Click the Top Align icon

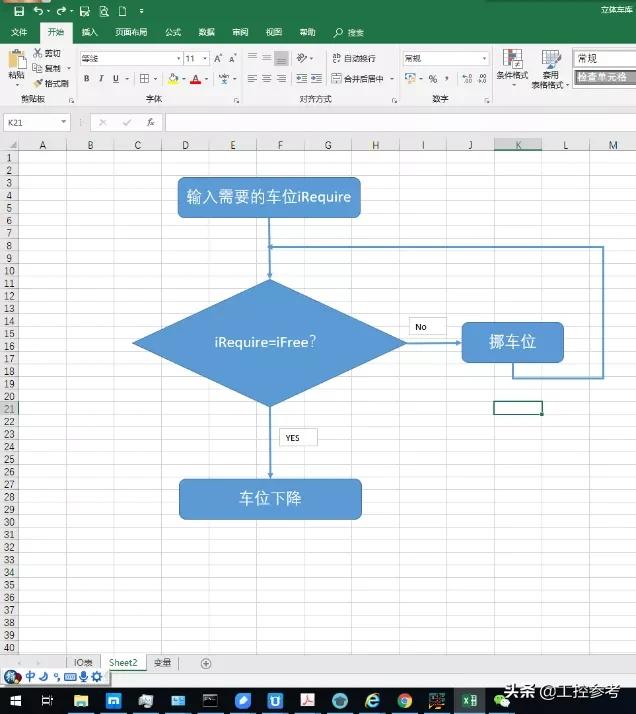(252, 57)
